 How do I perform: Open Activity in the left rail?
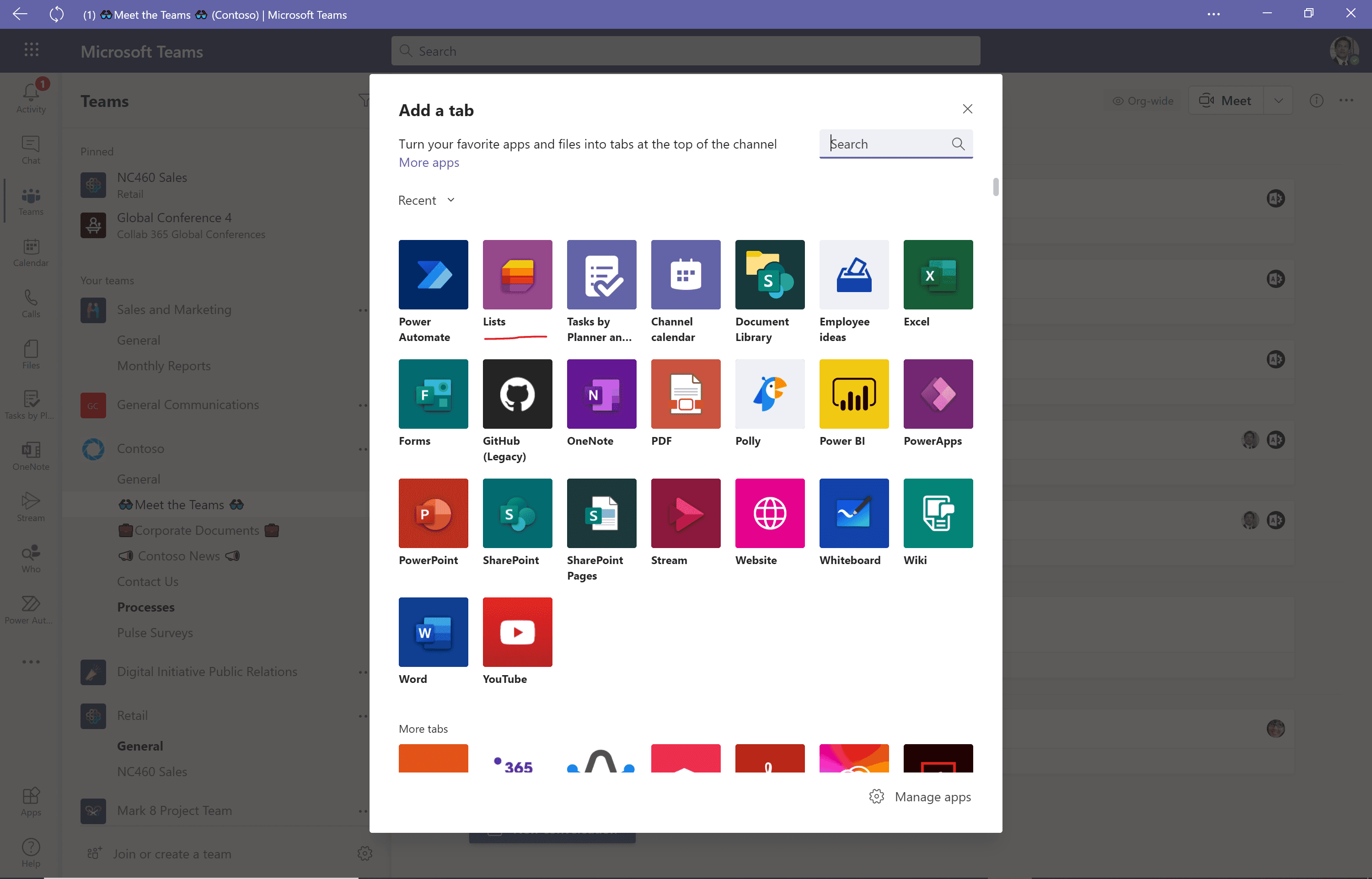(x=31, y=98)
